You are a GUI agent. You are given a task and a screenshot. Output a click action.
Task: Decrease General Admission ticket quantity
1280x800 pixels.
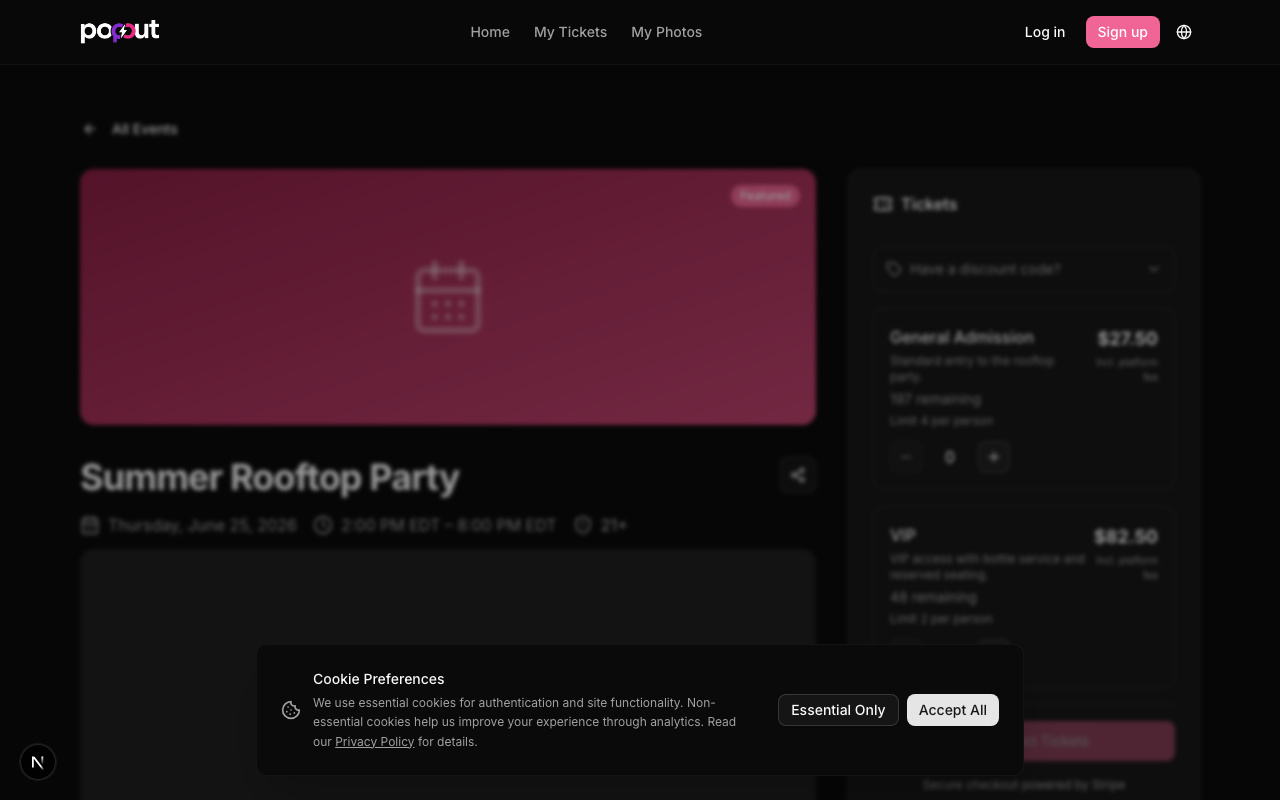pyautogui.click(x=906, y=457)
